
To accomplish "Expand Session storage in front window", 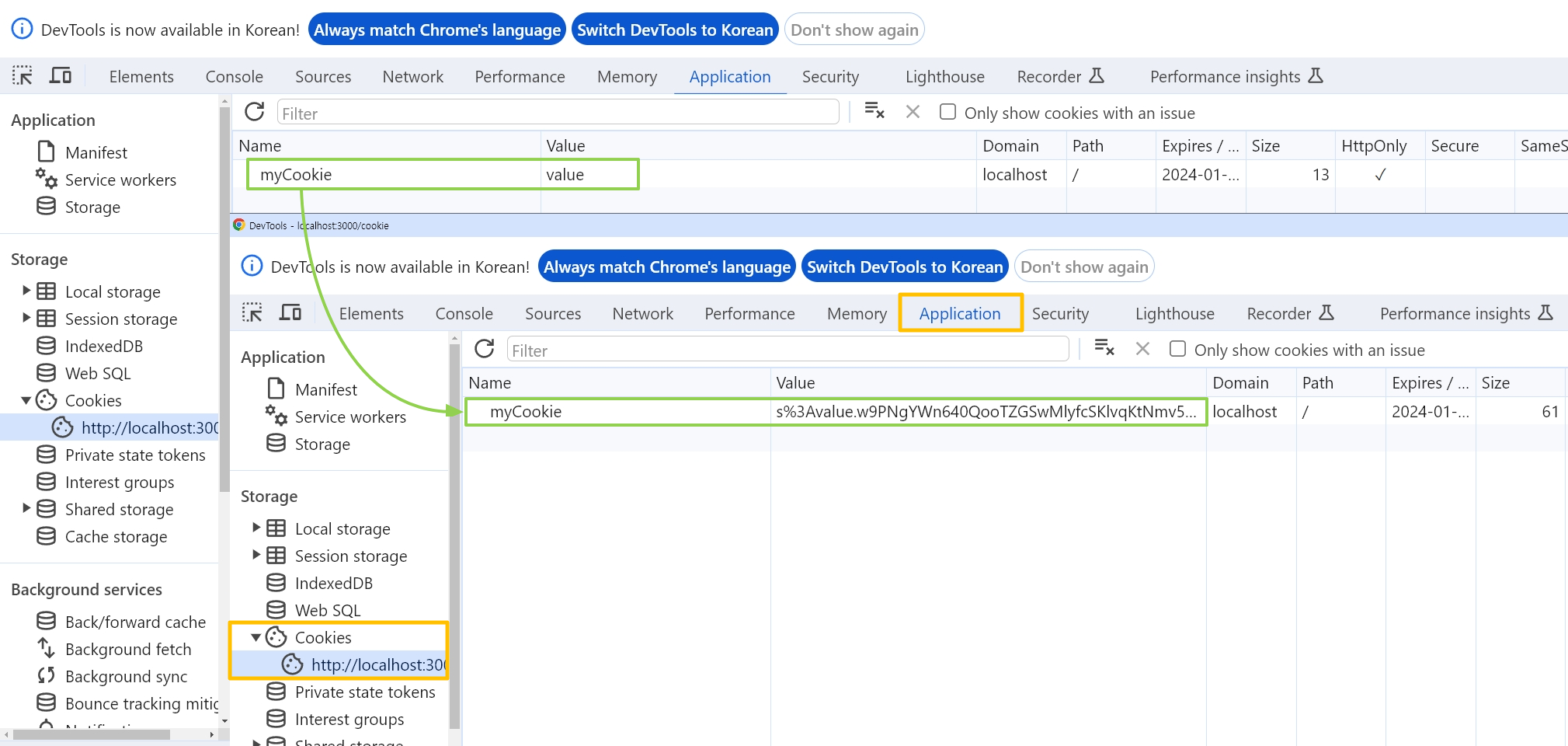I will [x=256, y=555].
